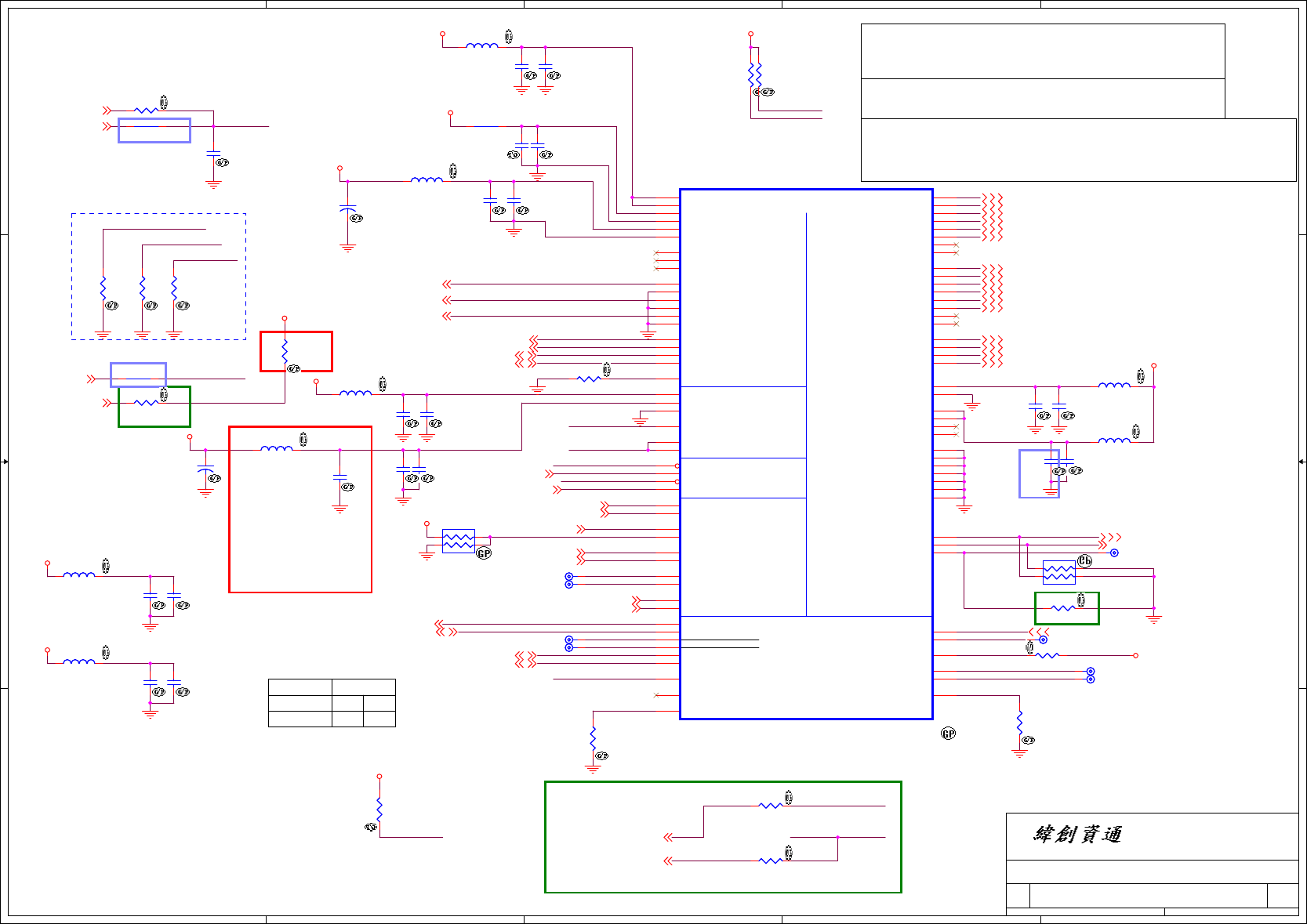This screenshot has width=1307, height=924.
Task: Select the dashed box holding three pull-down resistors
Action: (158, 276)
